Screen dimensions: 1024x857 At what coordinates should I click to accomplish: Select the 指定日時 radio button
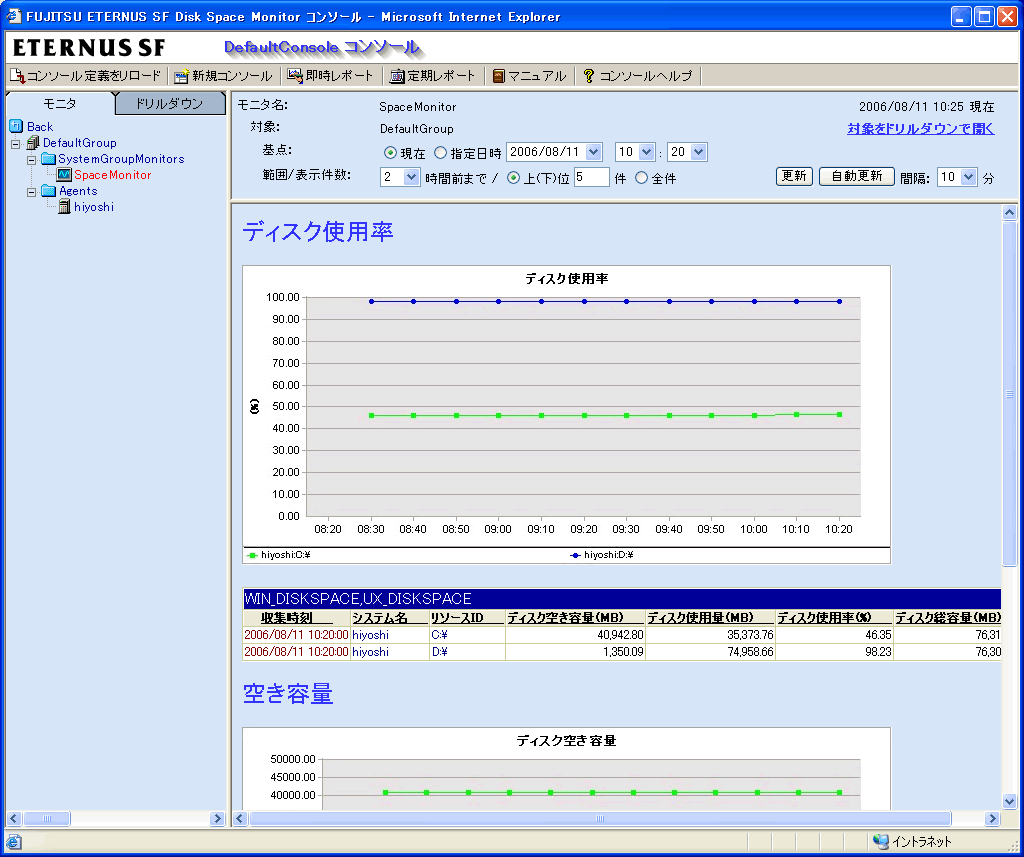point(440,153)
